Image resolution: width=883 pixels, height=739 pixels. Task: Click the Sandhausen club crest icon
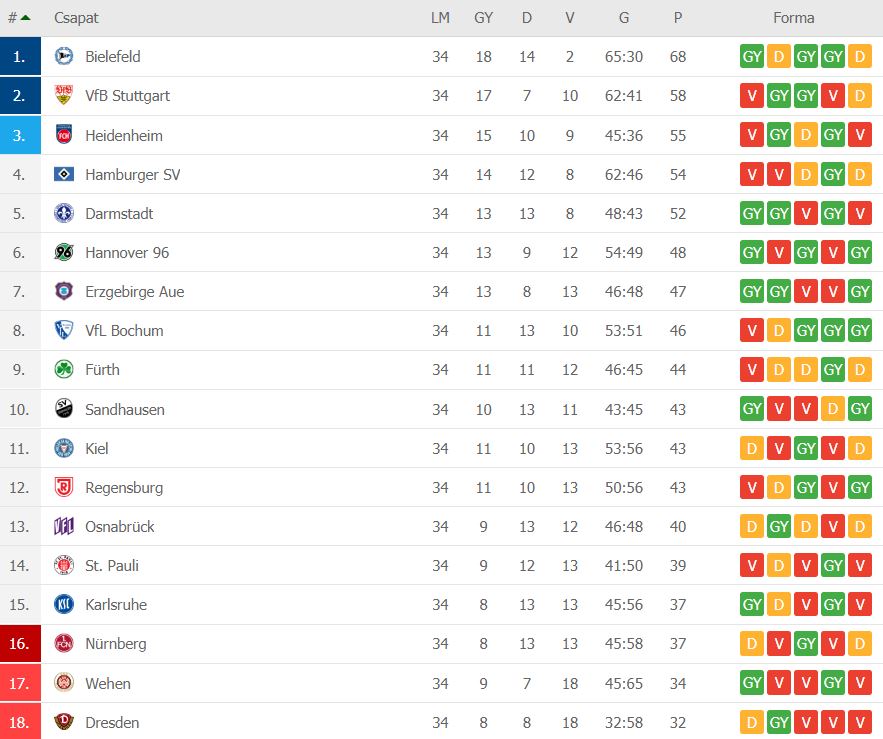[64, 408]
